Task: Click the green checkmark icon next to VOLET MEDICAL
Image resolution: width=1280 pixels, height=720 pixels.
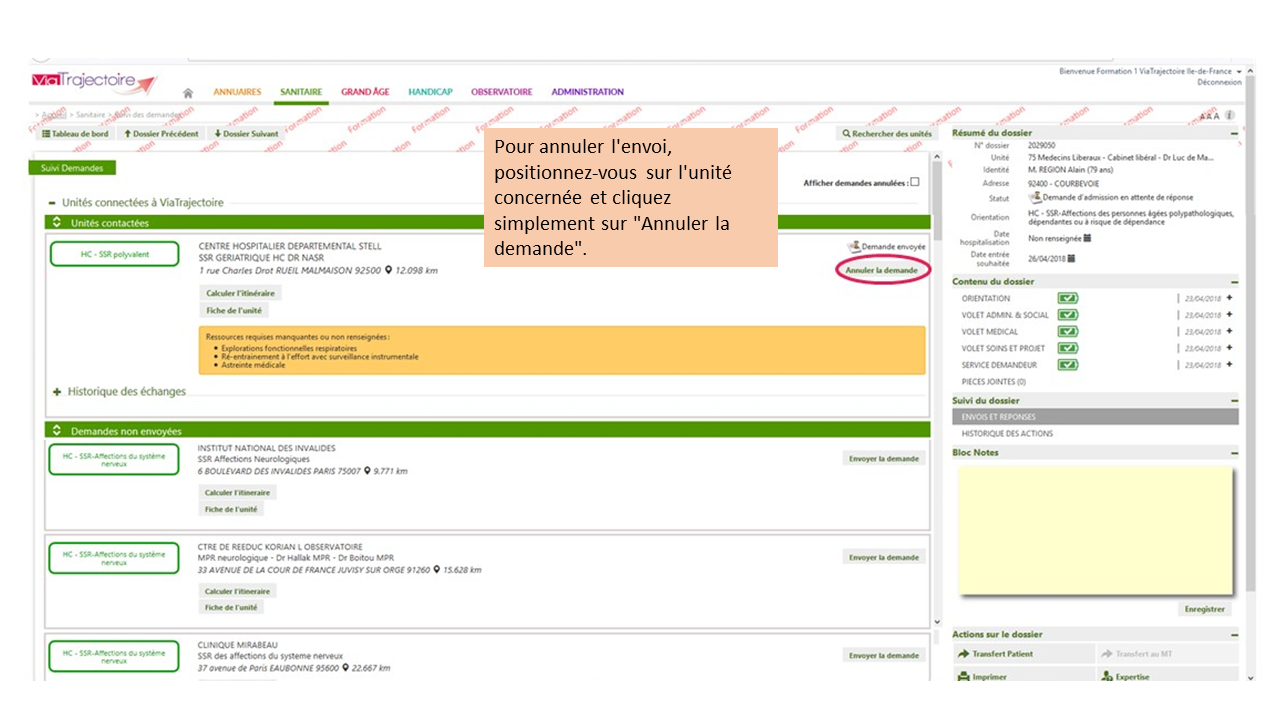Action: [x=1068, y=331]
